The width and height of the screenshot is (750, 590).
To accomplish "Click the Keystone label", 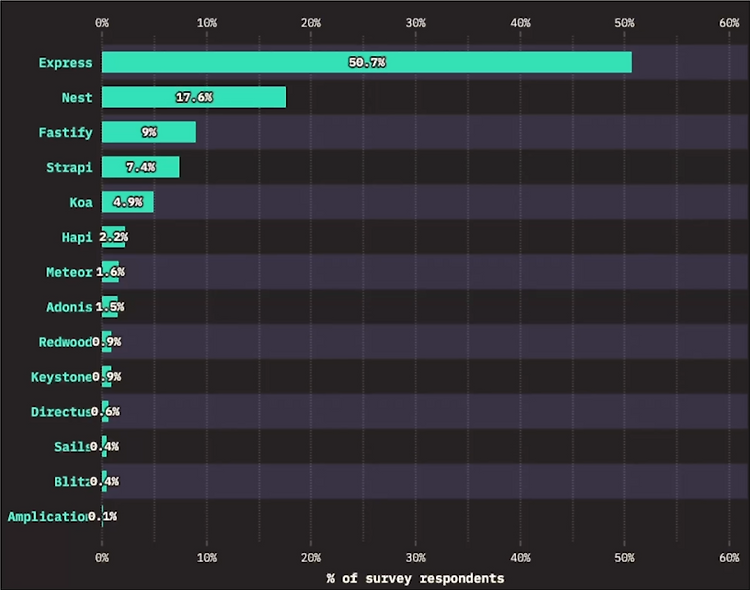I will (x=61, y=377).
